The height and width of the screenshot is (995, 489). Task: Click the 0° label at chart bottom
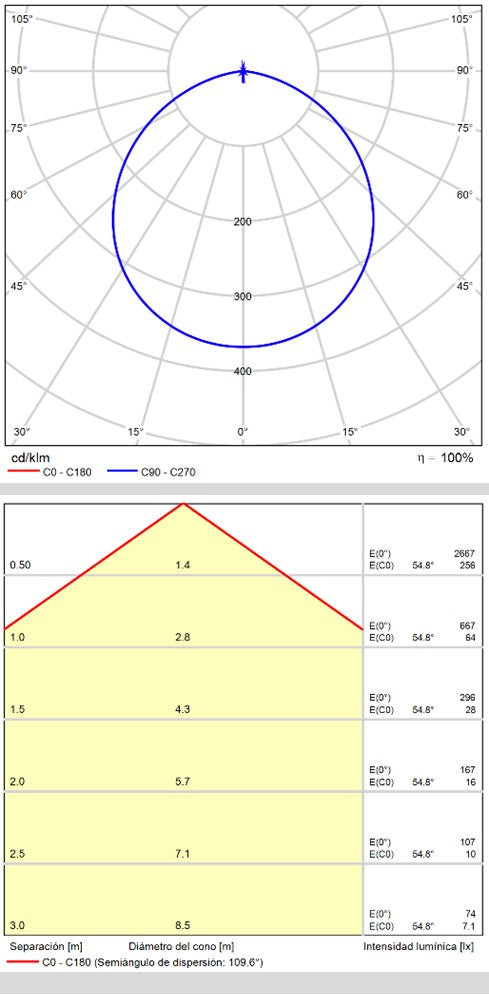(x=243, y=432)
